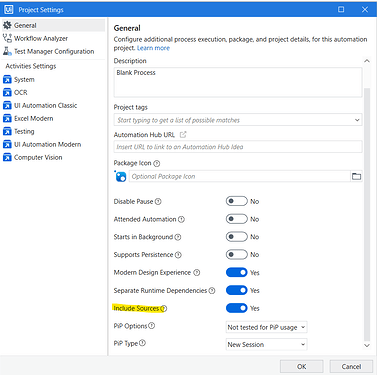Click the Test Manager Configuration flask icon
377x375 pixels.
click(x=7, y=51)
